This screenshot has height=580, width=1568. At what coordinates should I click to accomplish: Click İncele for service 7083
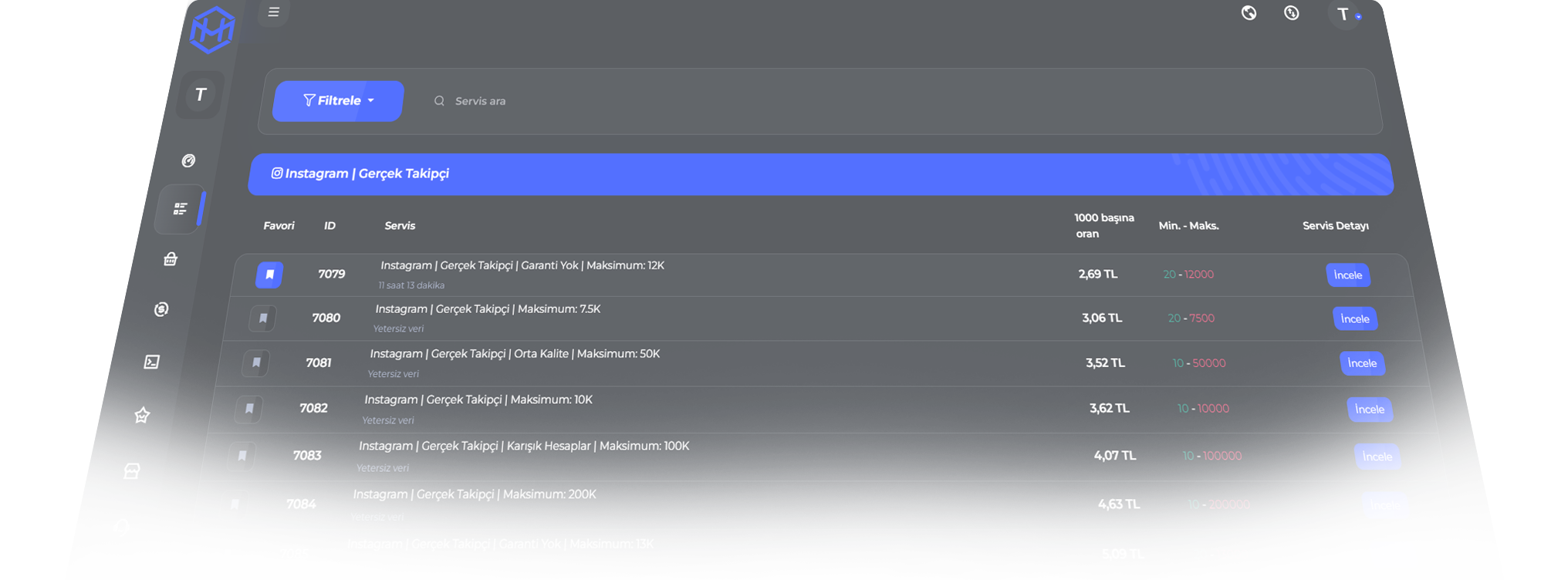click(x=1377, y=457)
